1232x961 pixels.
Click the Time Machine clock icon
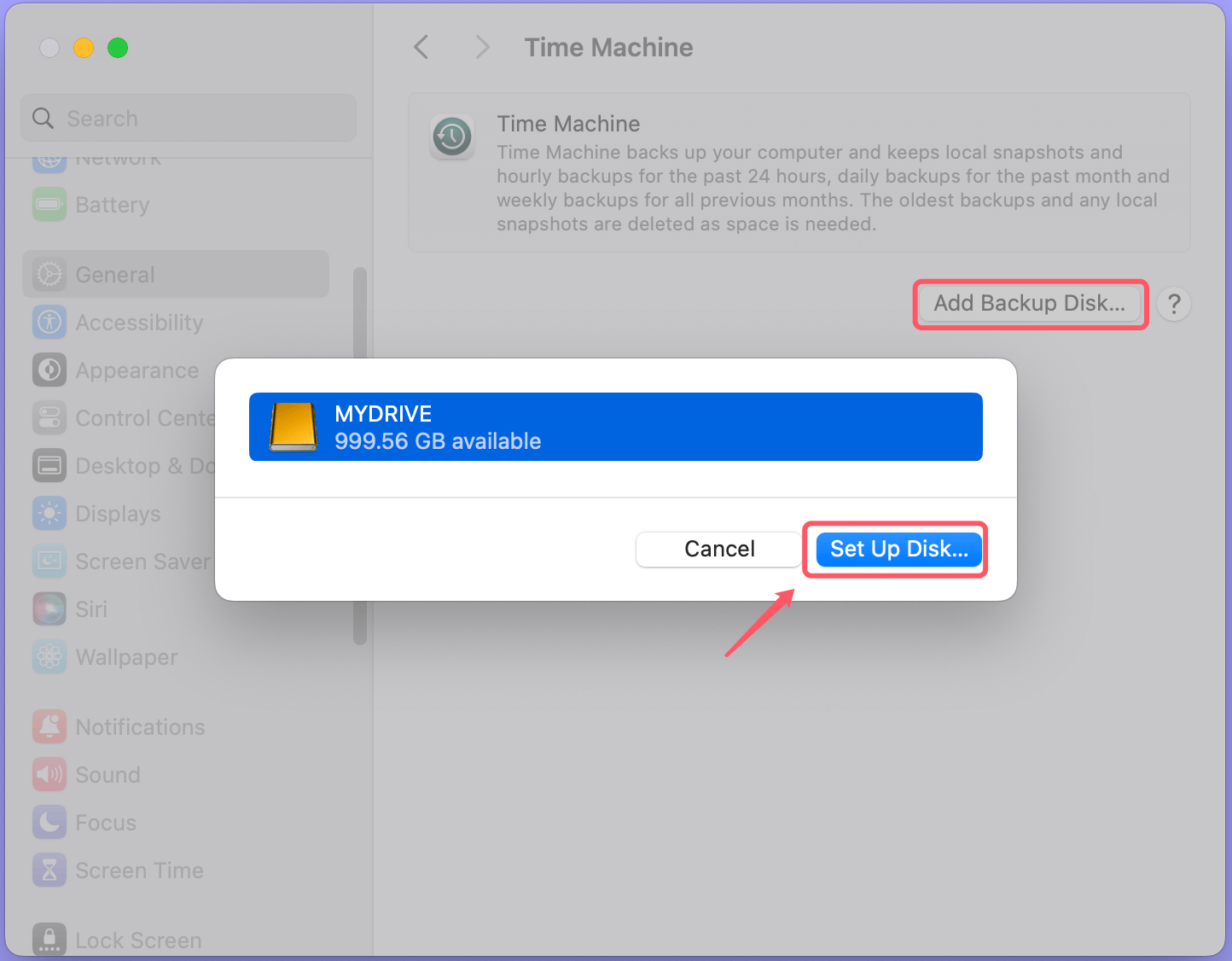(452, 137)
